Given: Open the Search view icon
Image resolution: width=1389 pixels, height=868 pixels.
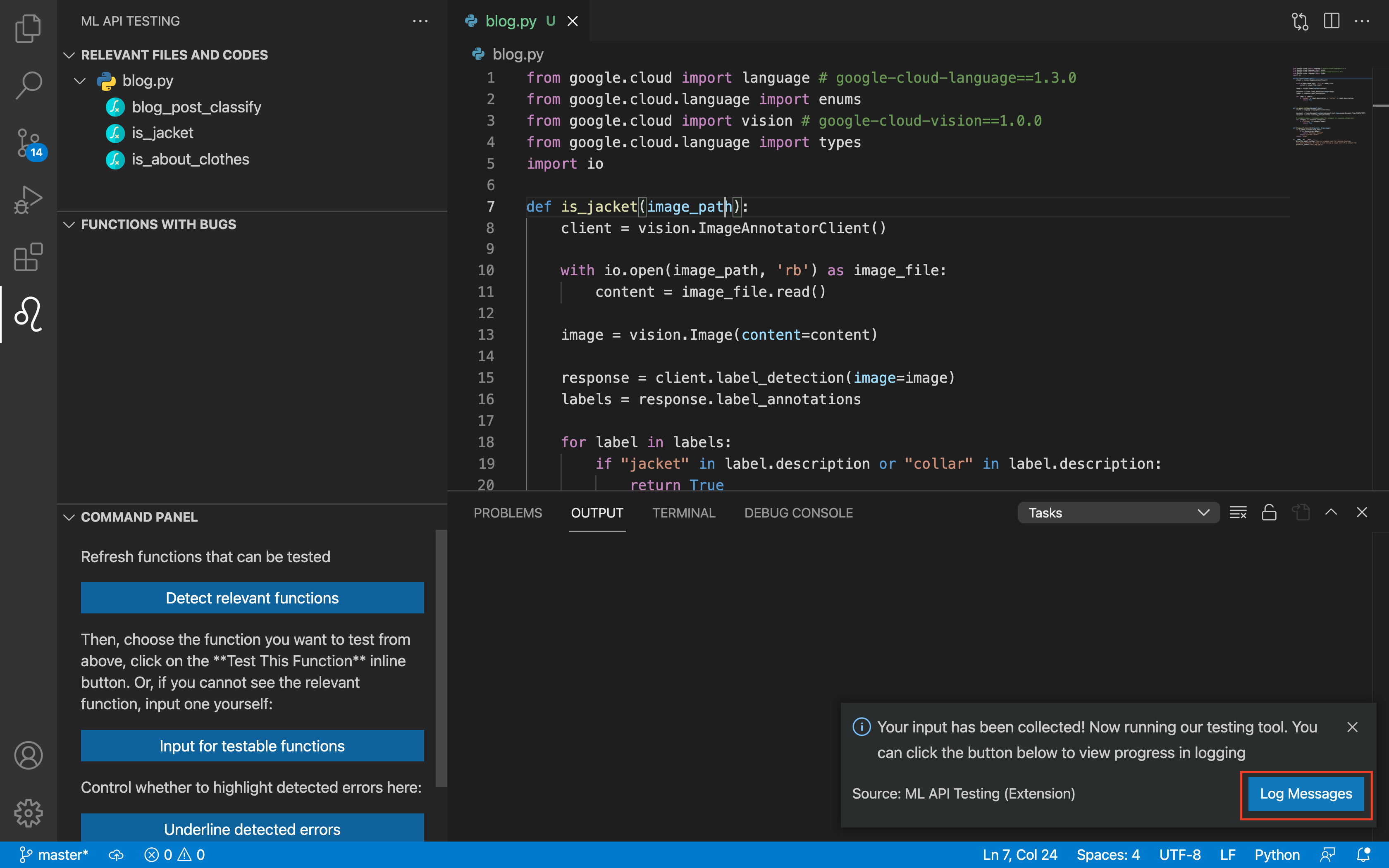Looking at the screenshot, I should point(28,85).
